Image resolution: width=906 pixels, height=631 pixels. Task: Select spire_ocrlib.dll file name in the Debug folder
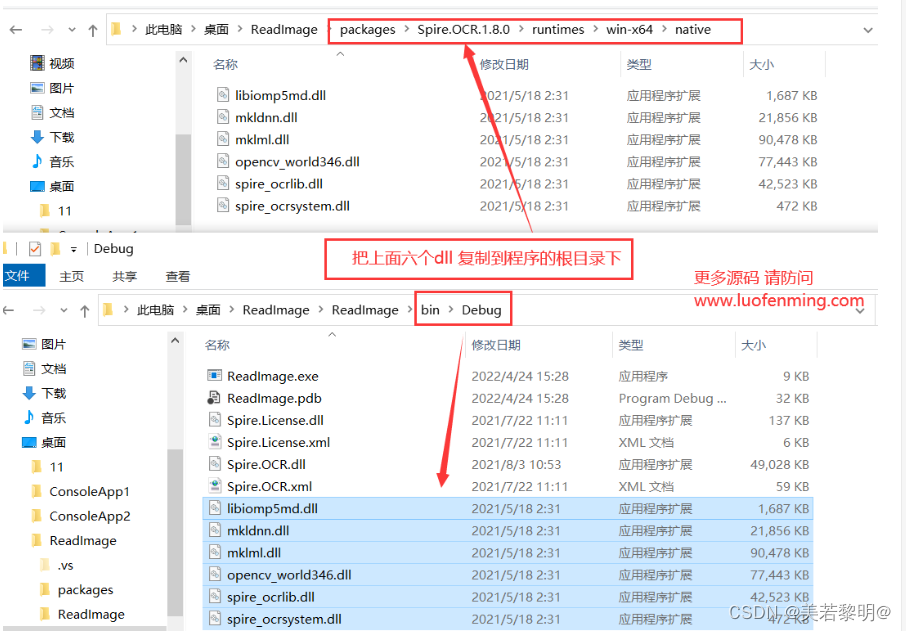click(270, 597)
